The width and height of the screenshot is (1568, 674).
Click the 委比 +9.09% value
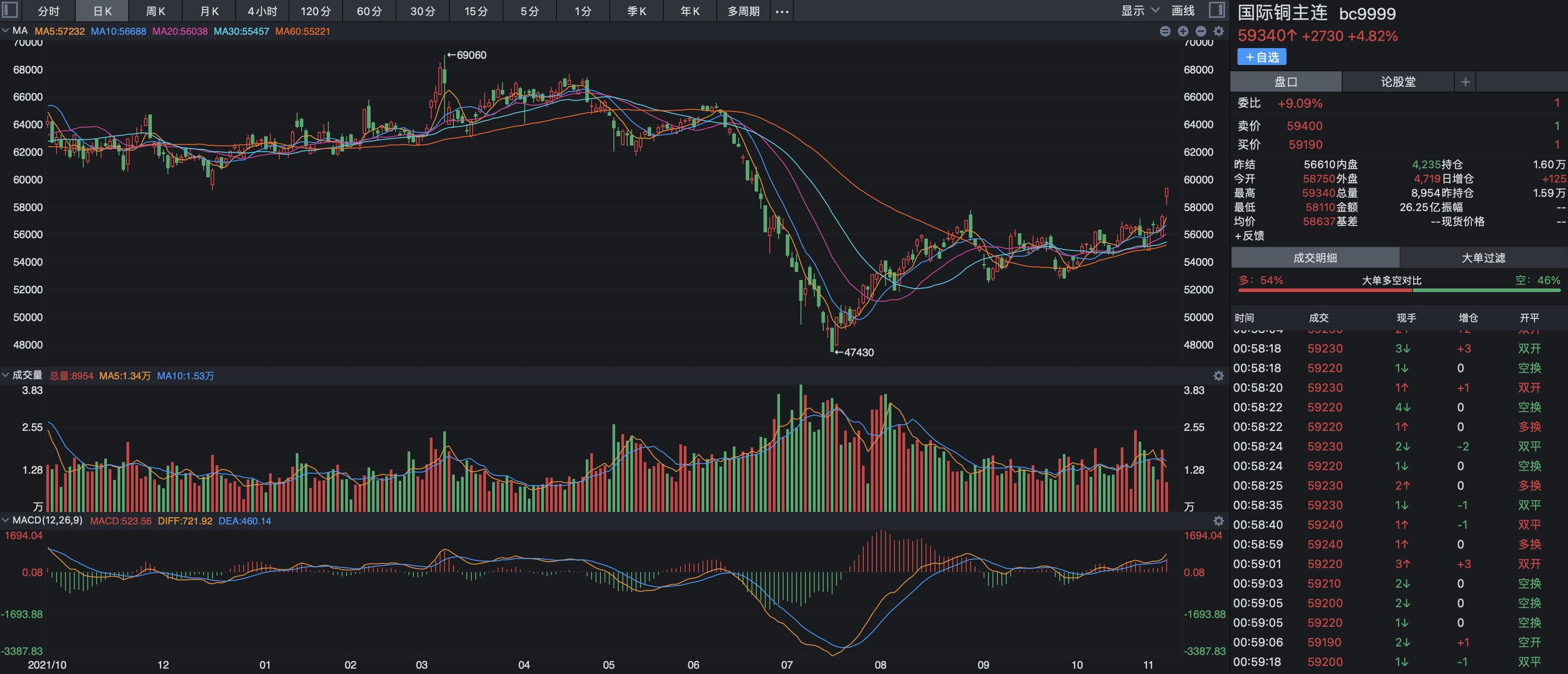[x=1299, y=103]
